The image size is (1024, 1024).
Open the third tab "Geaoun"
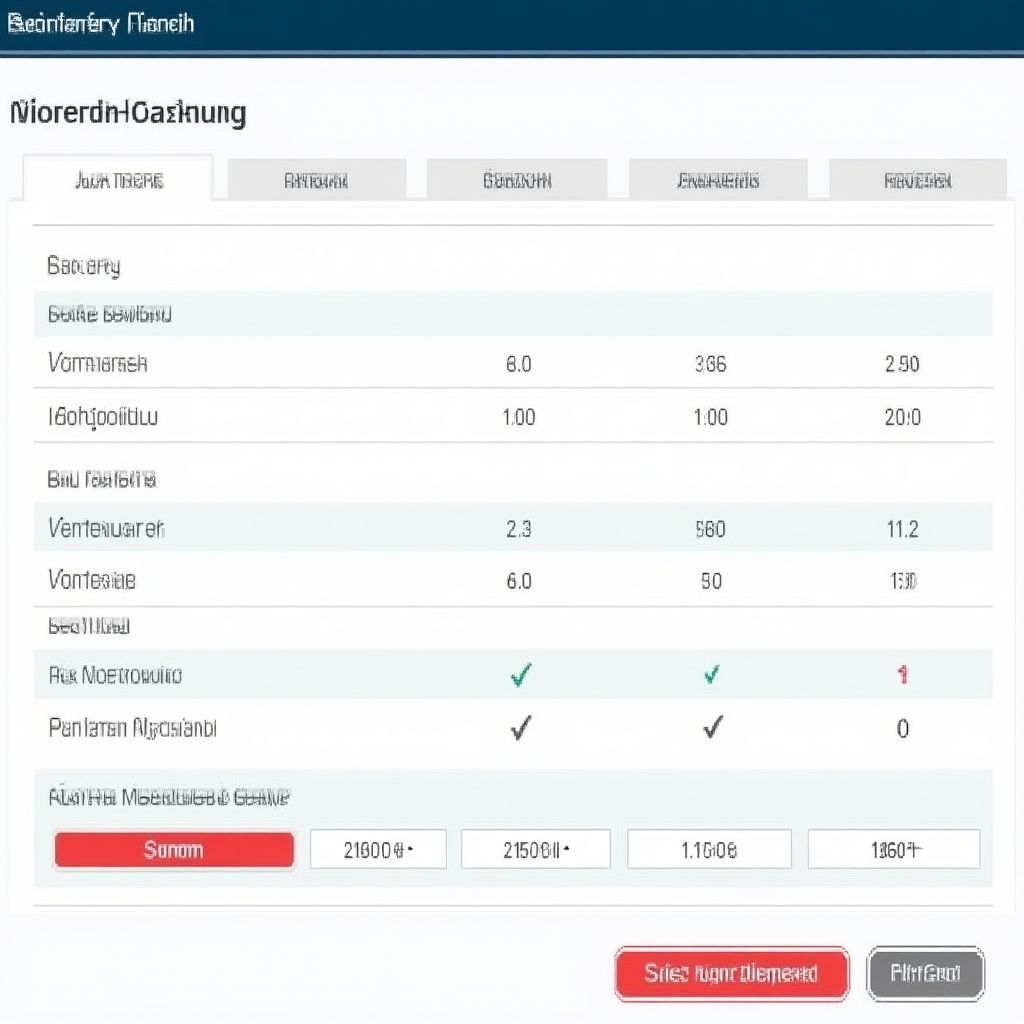click(x=516, y=181)
